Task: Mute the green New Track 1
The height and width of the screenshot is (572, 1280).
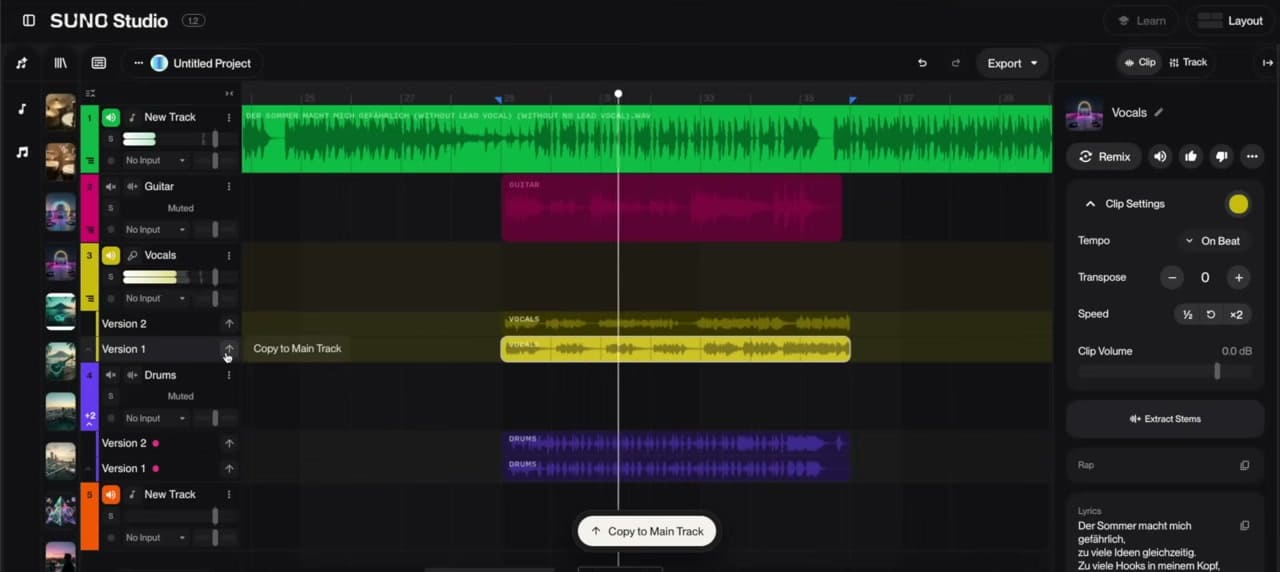Action: pos(111,117)
